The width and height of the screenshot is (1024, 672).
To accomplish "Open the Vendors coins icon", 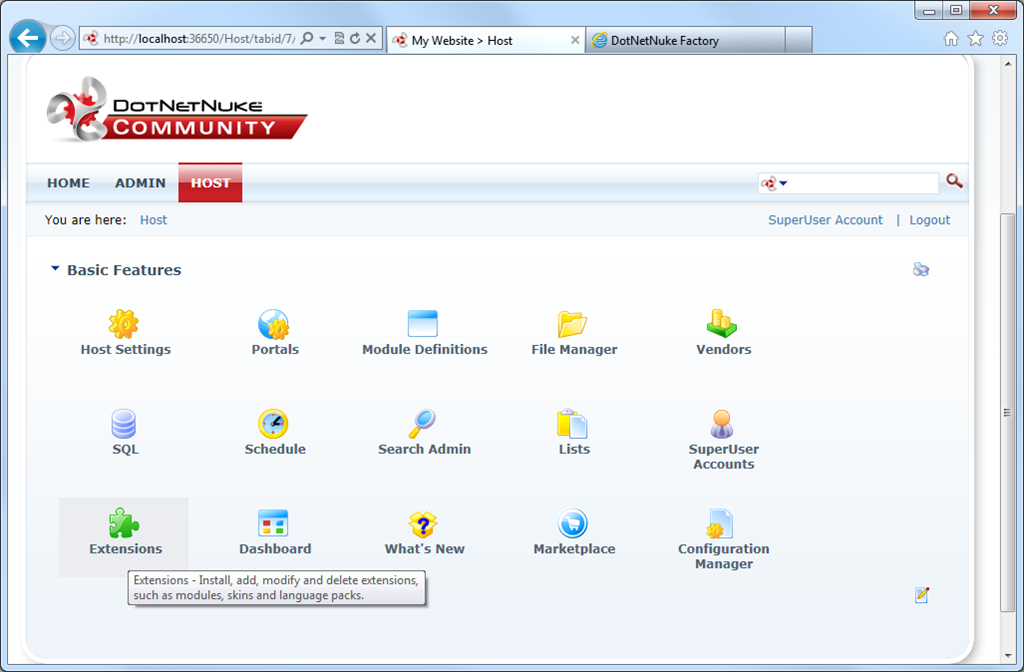I will click(x=722, y=323).
